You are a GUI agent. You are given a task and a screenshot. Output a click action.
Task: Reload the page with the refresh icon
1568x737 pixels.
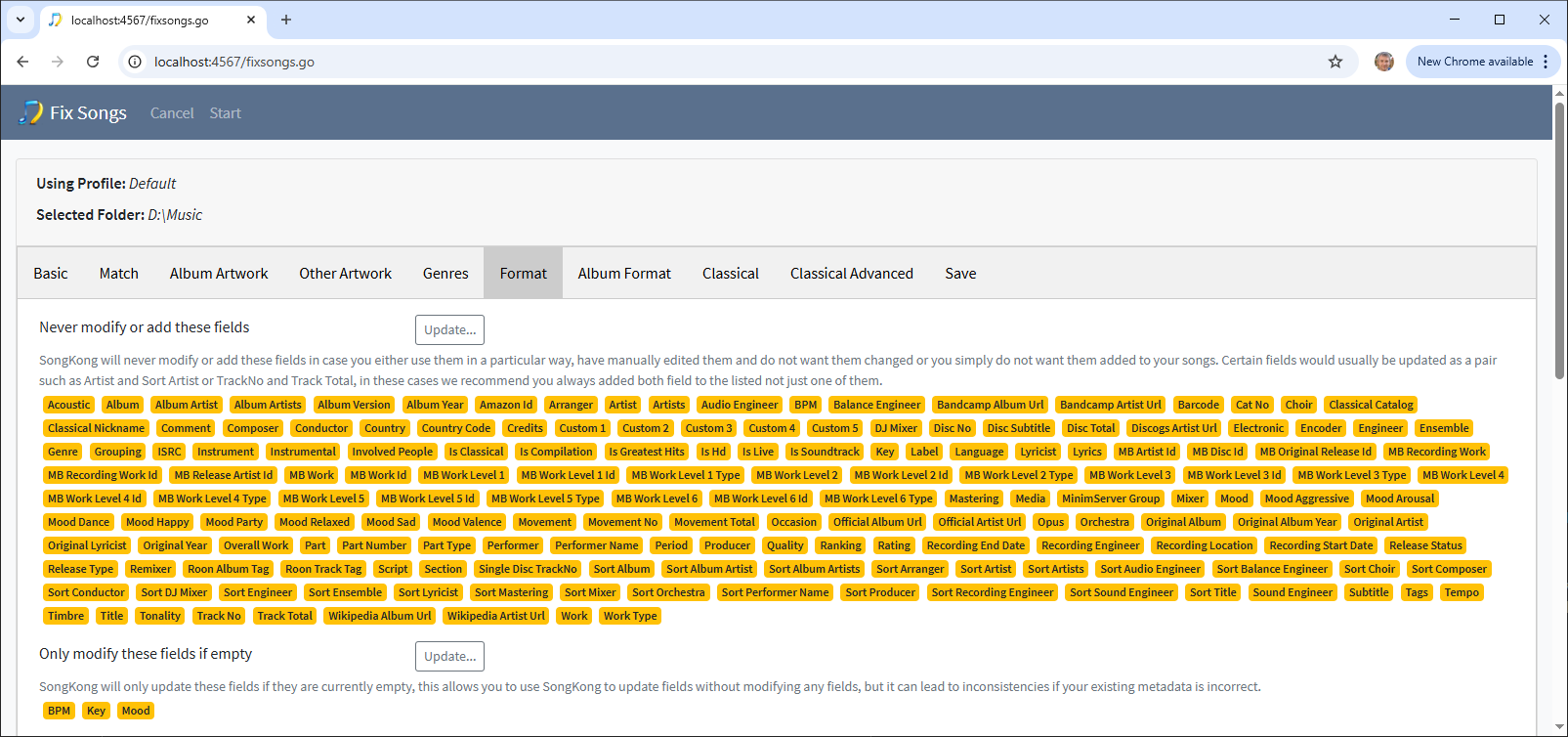93,62
